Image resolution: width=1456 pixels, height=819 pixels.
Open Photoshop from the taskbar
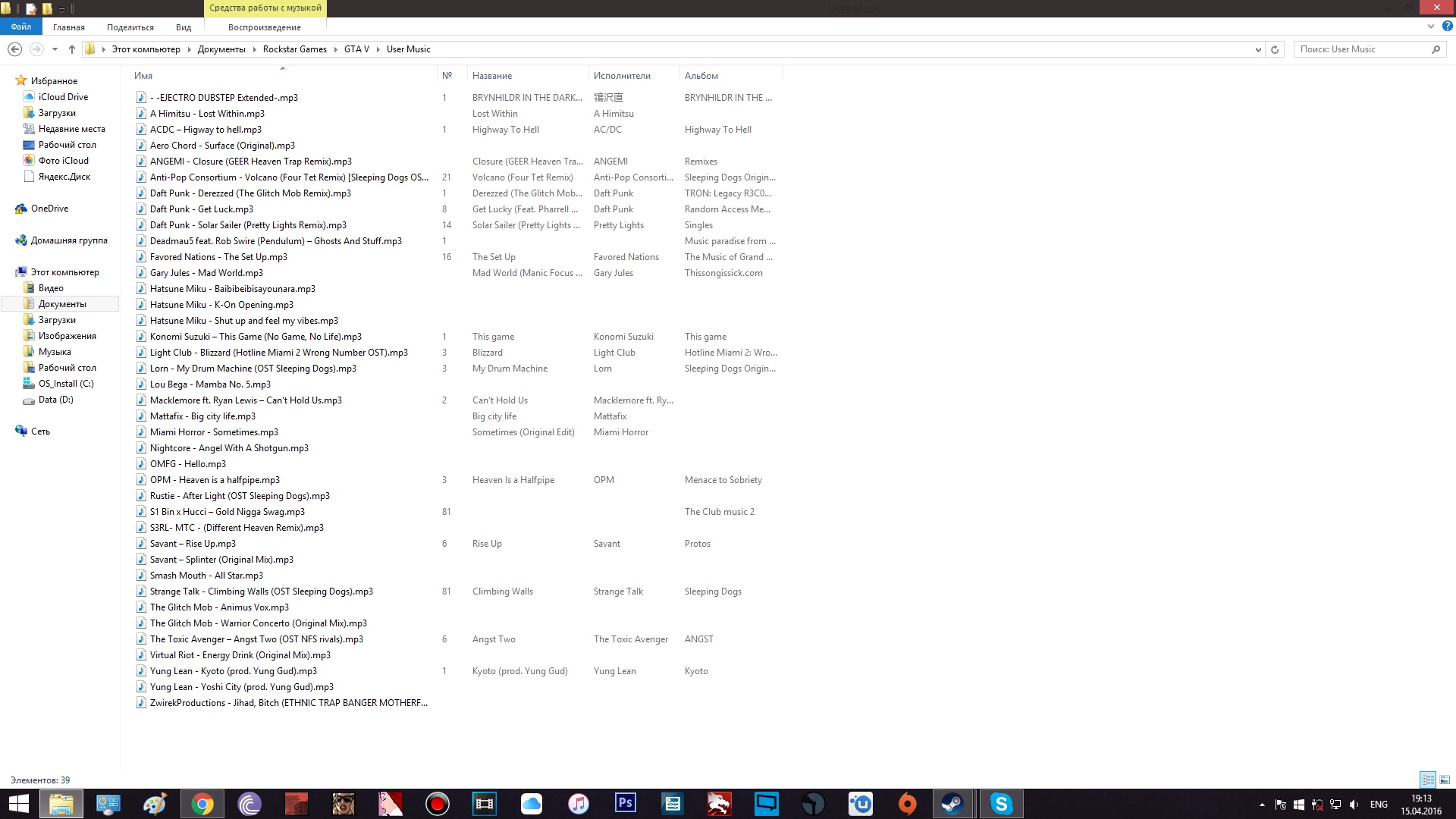[x=625, y=804]
